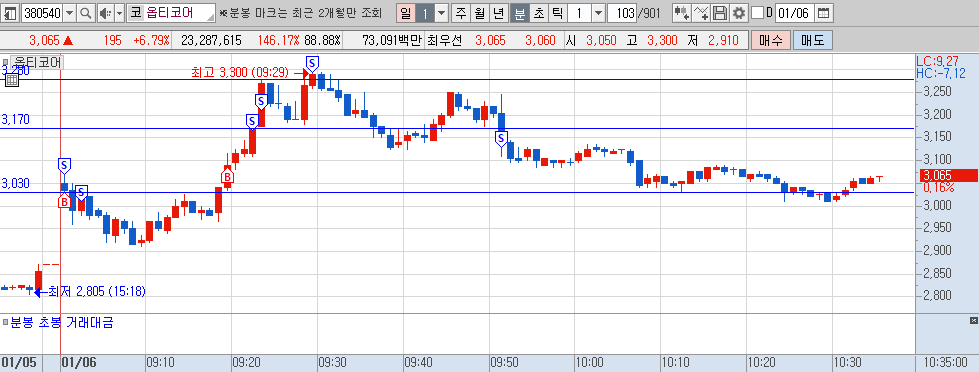Image resolution: width=979 pixels, height=372 pixels.
Task: Click the 146.17% volume ratio value
Action: click(x=278, y=41)
